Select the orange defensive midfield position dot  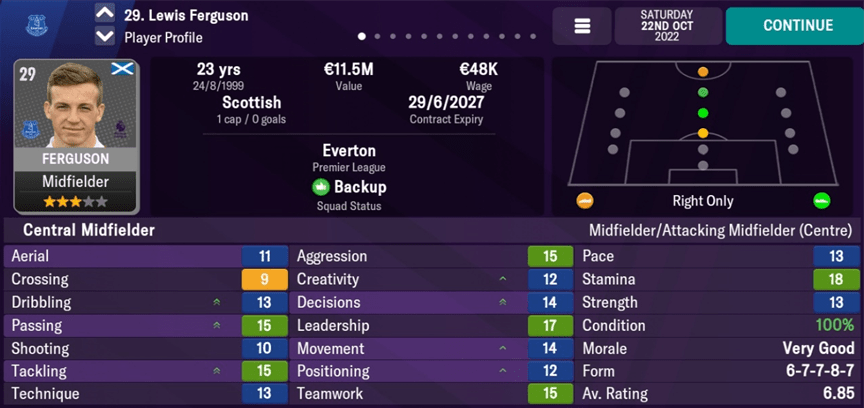pos(703,133)
